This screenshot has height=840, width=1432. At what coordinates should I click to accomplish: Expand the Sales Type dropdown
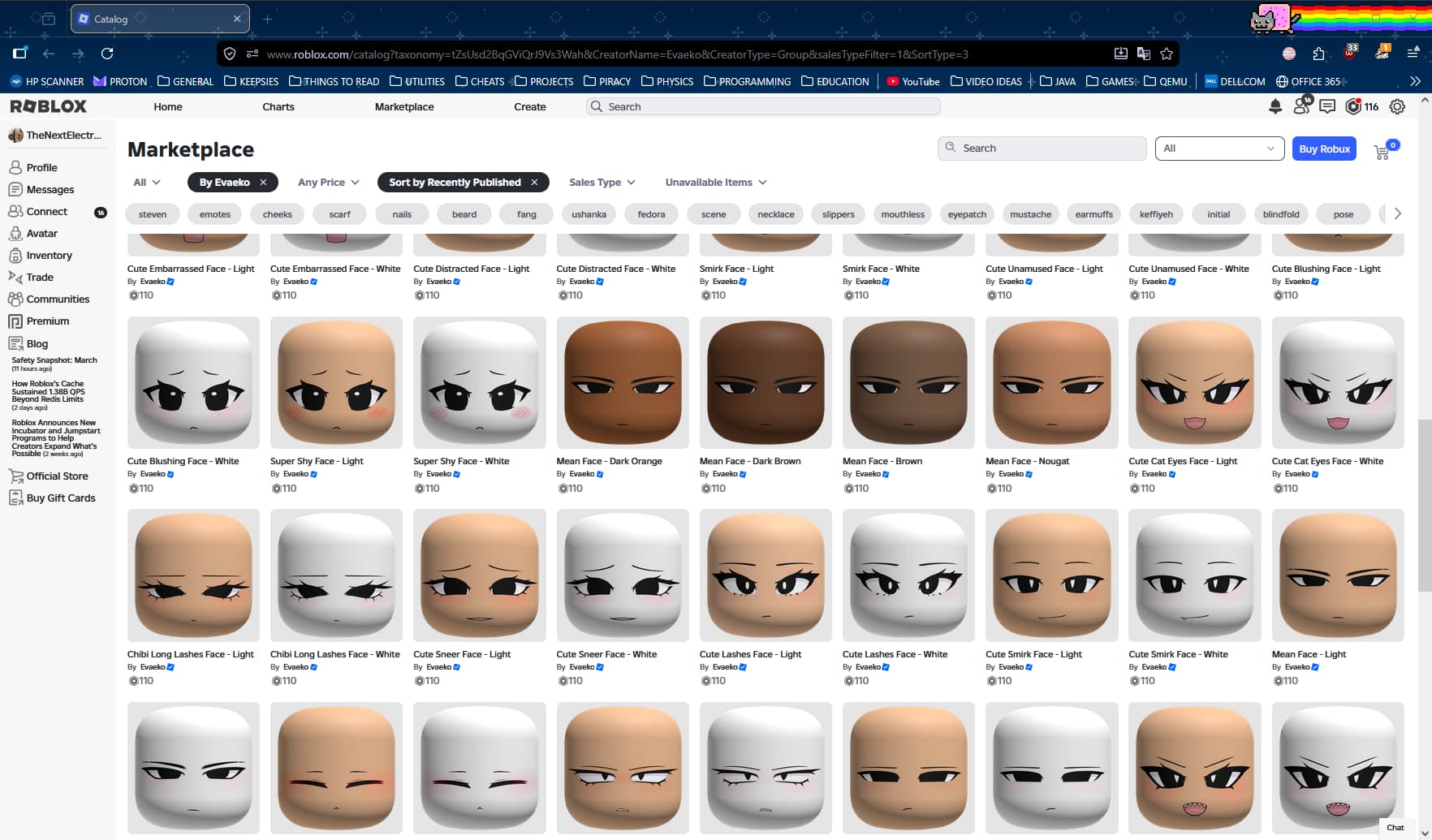[602, 183]
